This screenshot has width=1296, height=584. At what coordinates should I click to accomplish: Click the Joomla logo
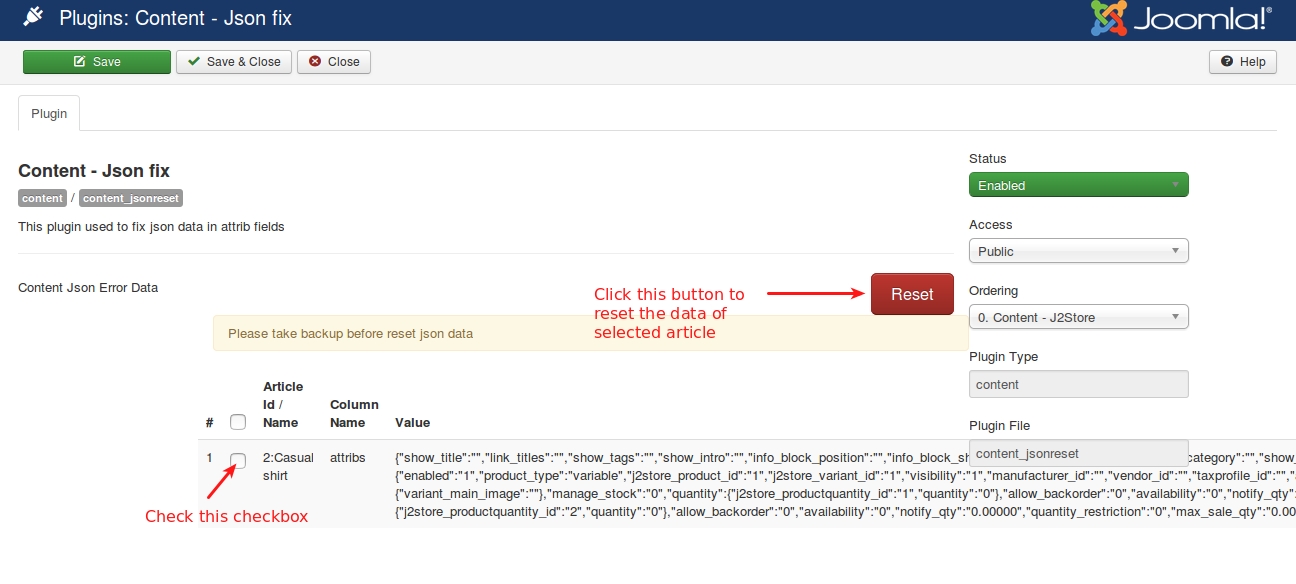pos(1181,19)
